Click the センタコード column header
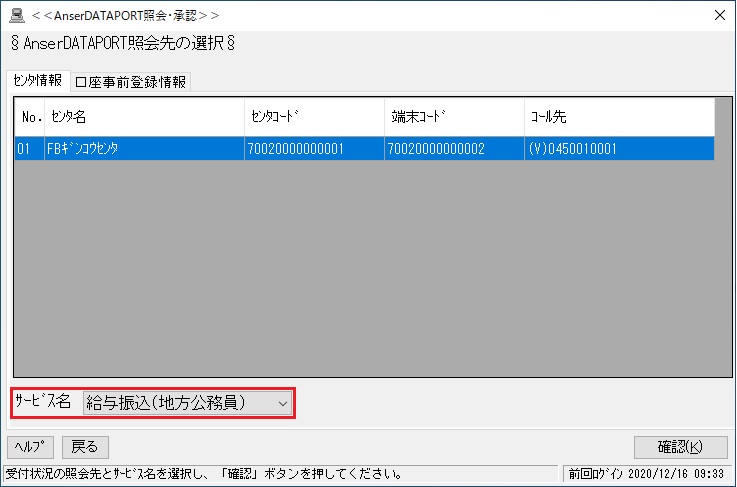This screenshot has height=487, width=737. 314,117
